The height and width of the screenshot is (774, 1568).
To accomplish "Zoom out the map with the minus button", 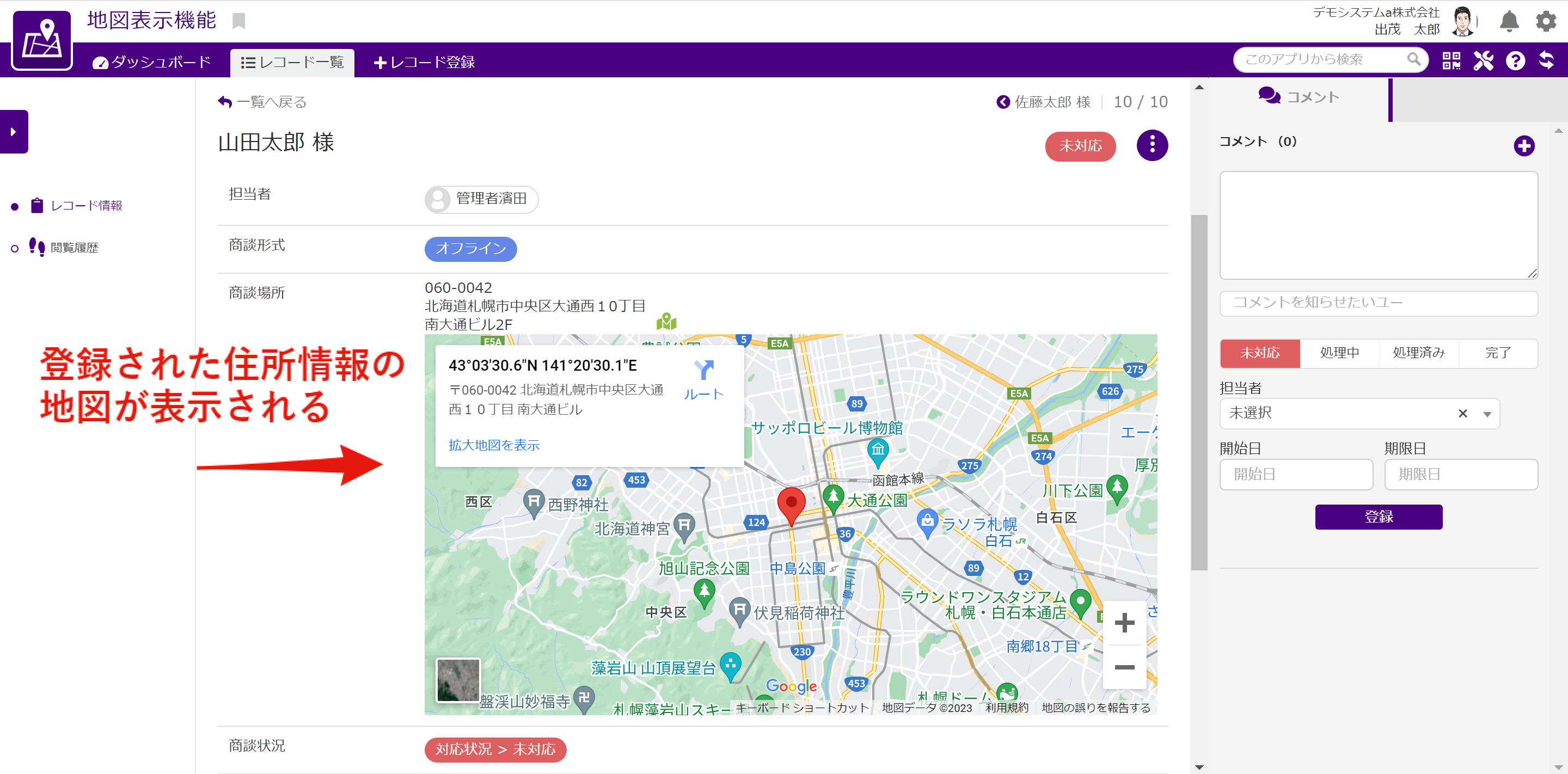I will click(x=1124, y=667).
